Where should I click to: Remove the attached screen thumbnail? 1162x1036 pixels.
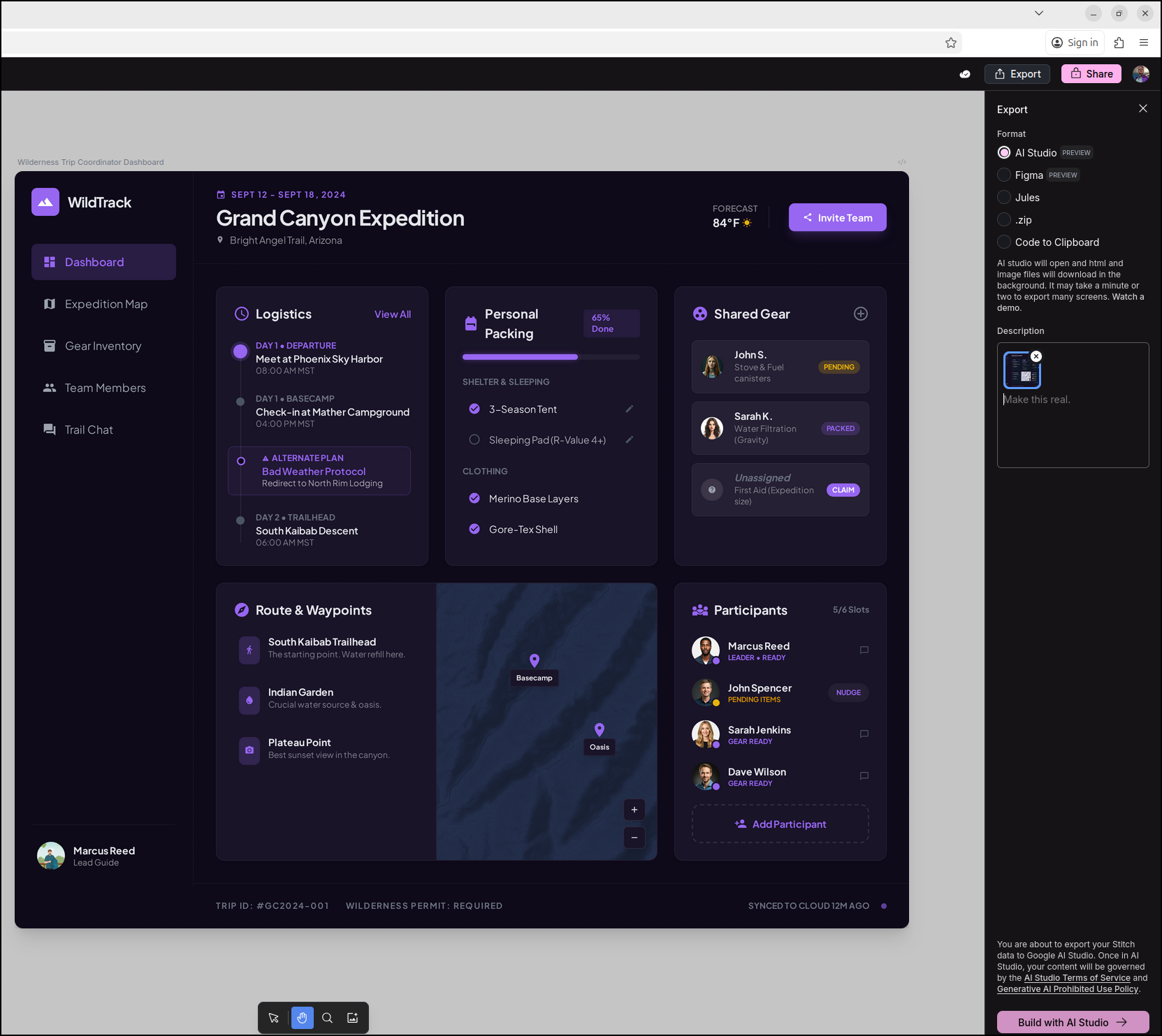click(x=1036, y=356)
